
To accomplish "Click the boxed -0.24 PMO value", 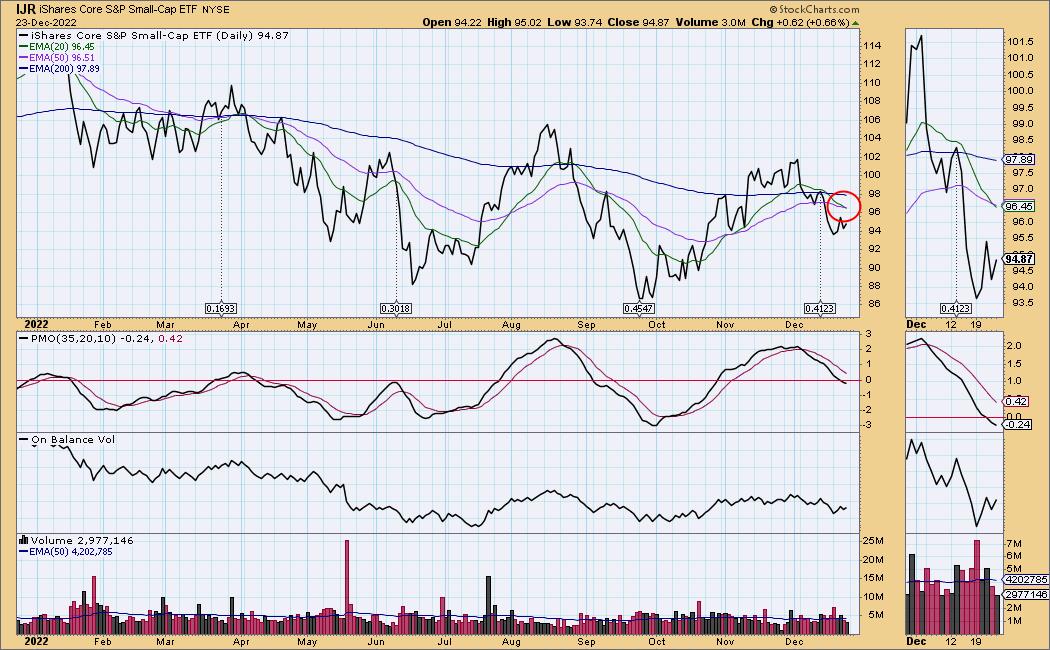I will pyautogui.click(x=1017, y=424).
